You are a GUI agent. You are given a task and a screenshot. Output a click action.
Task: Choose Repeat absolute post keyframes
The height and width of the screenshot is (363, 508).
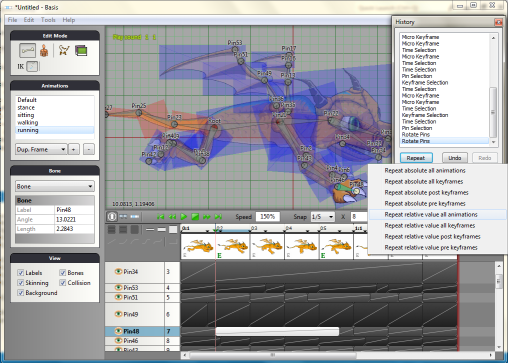click(437, 192)
